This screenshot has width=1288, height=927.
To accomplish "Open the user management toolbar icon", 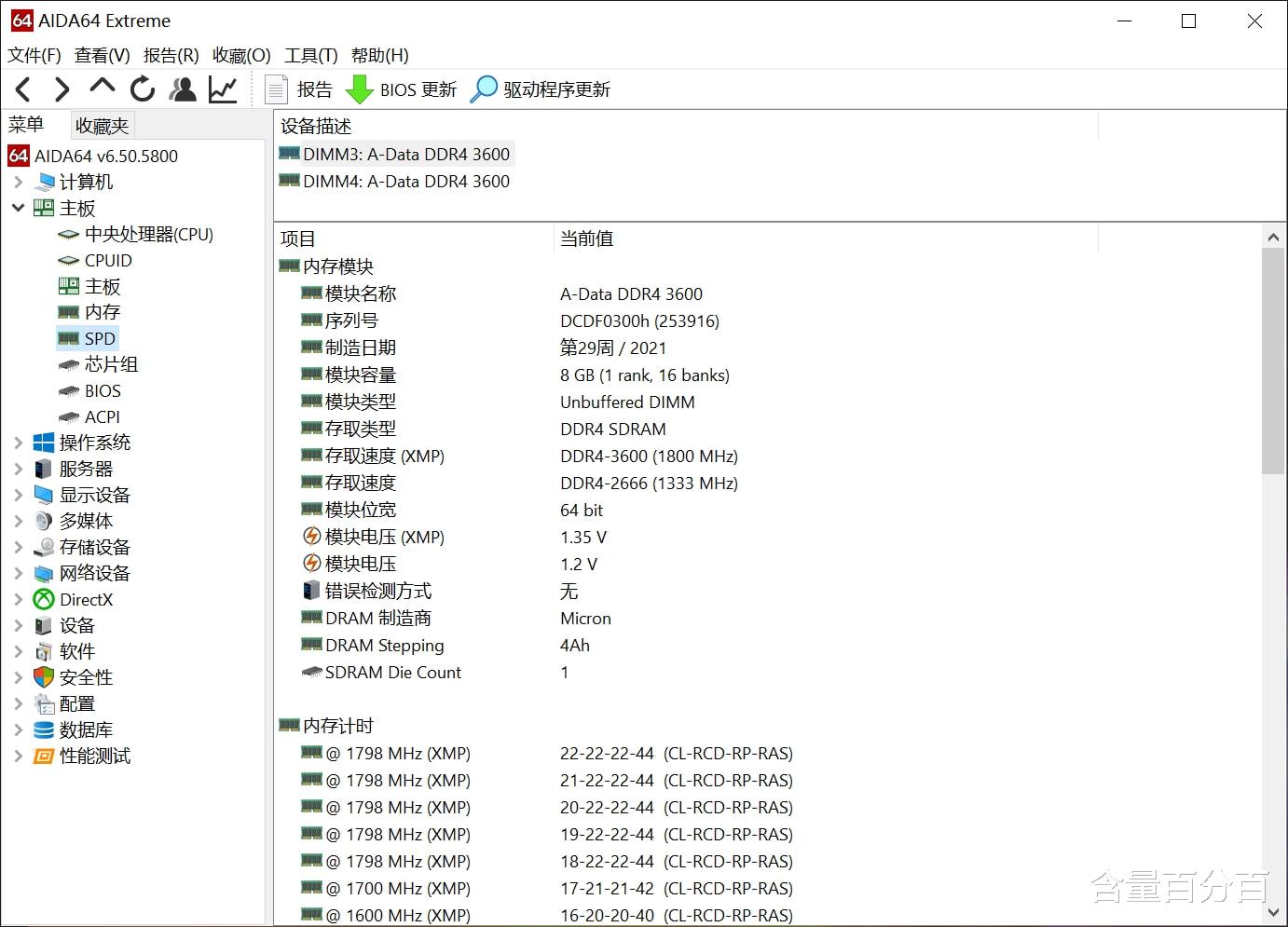I will click(183, 89).
